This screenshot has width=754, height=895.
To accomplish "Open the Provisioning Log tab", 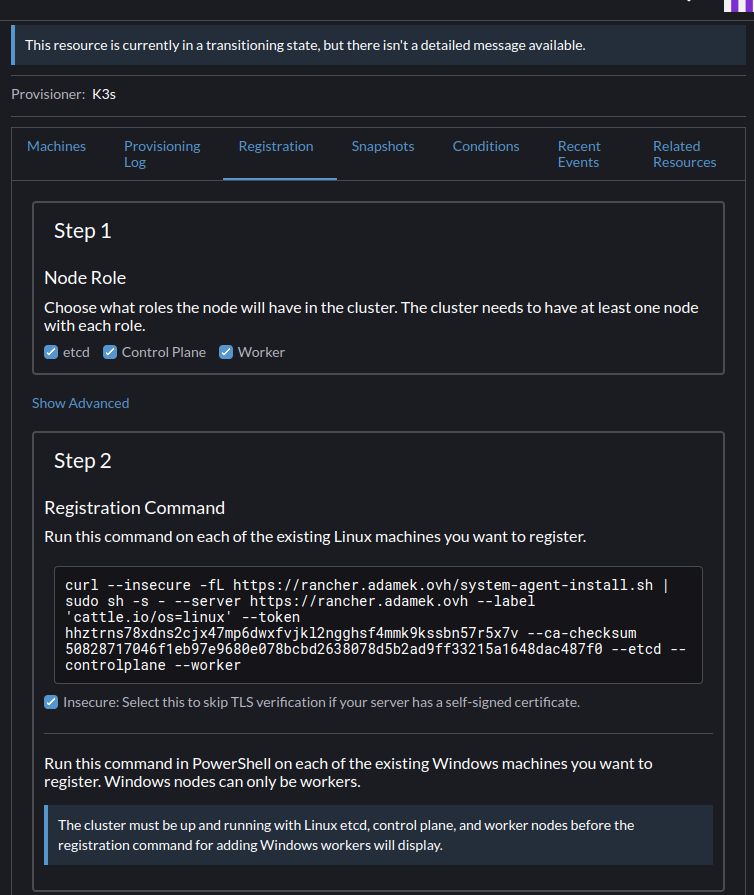I will (162, 154).
